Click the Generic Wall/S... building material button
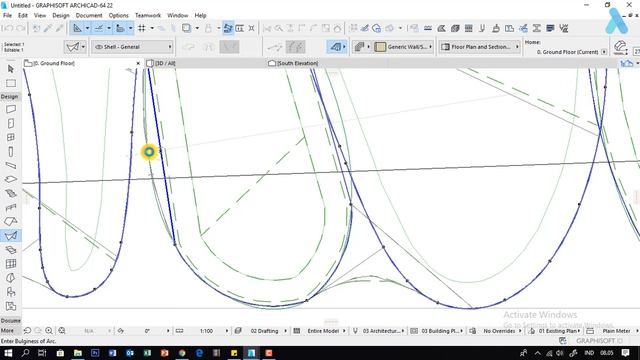640x360 pixels. coord(407,47)
